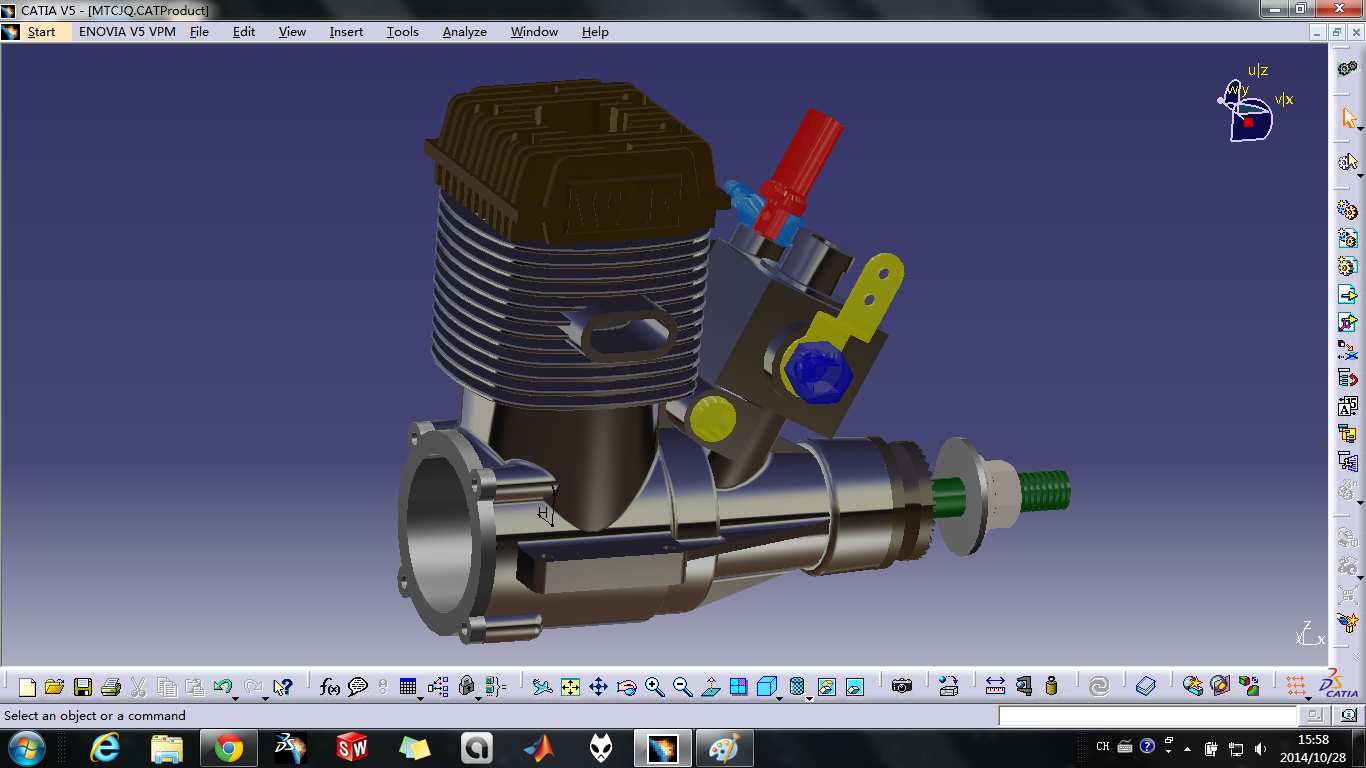Expand the Undo history dropdown arrow
Image resolution: width=1366 pixels, height=768 pixels.
coord(235,697)
